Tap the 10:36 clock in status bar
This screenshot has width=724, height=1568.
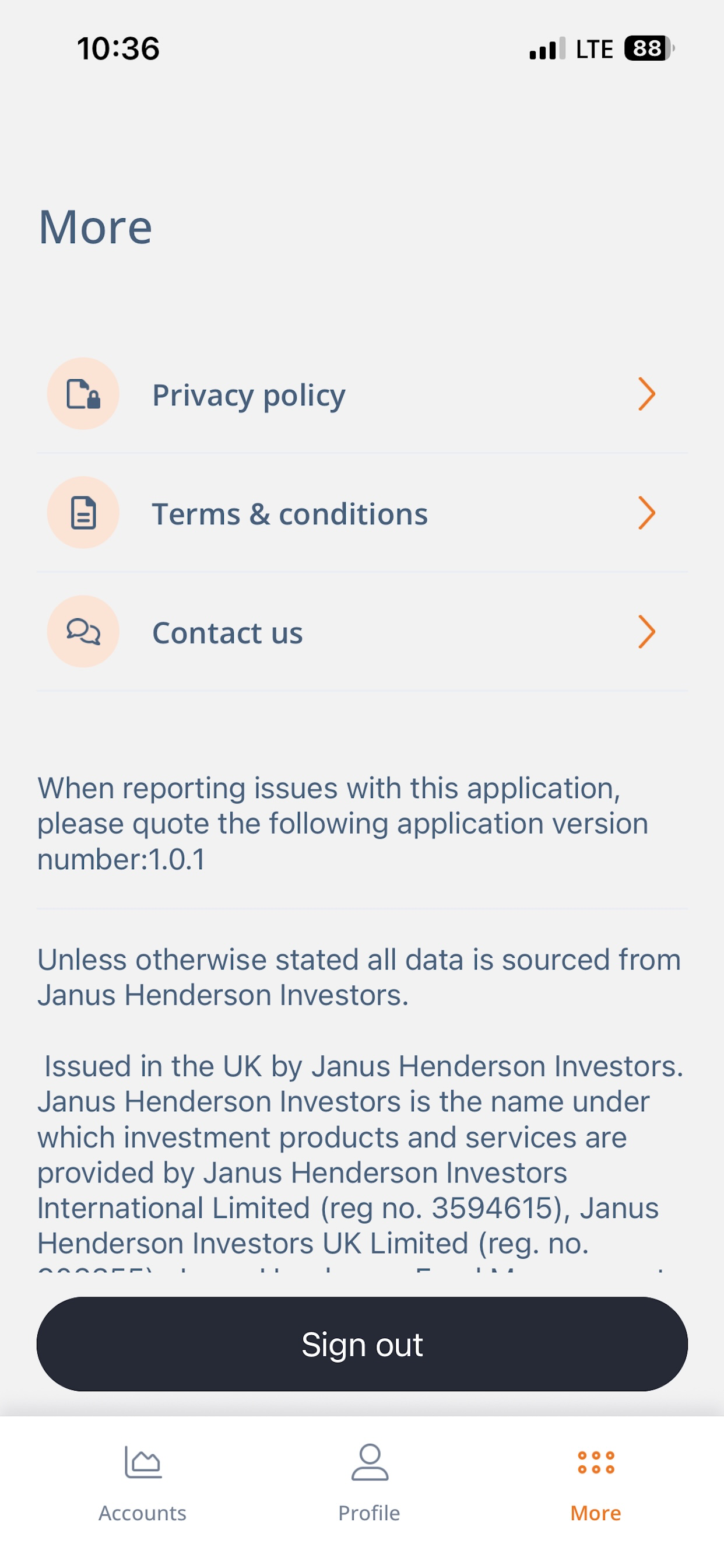(118, 48)
